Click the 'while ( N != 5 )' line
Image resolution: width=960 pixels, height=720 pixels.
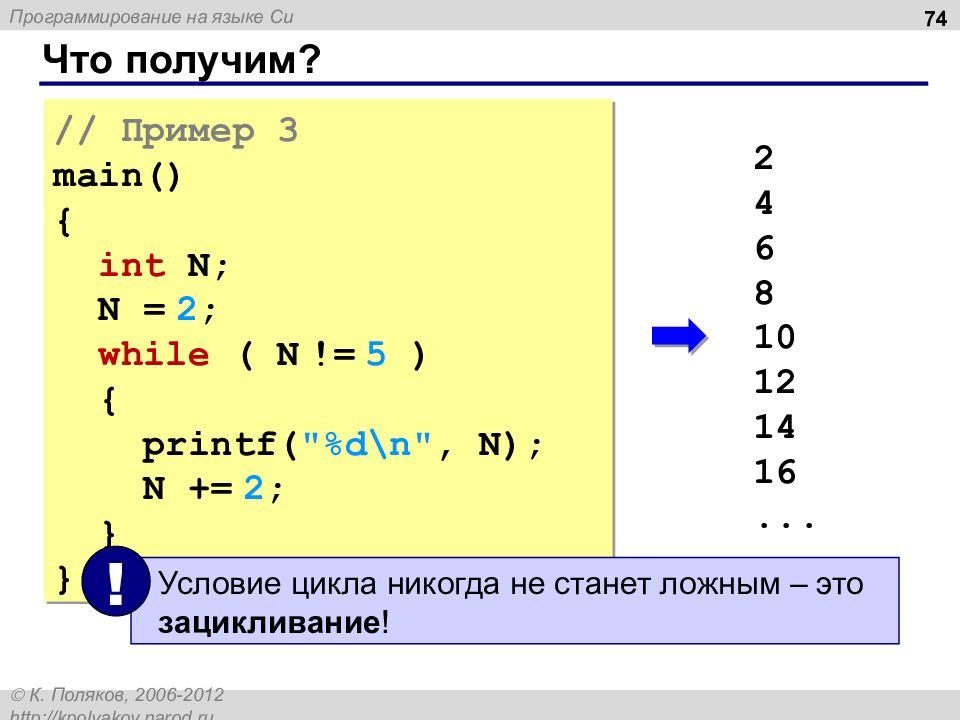pos(261,354)
